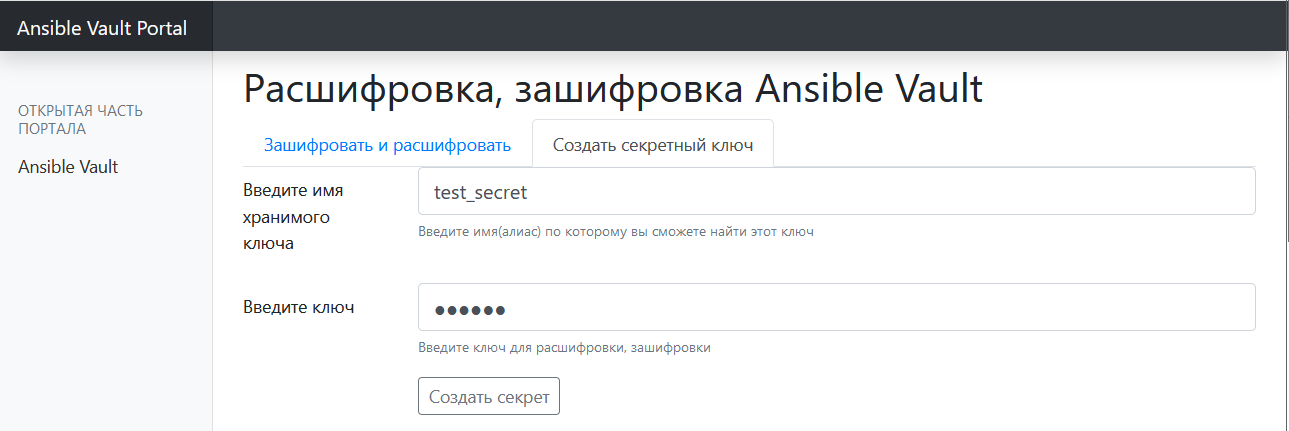The image size is (1289, 431).
Task: Open Ansible Vault in the left sidebar
Action: [68, 167]
